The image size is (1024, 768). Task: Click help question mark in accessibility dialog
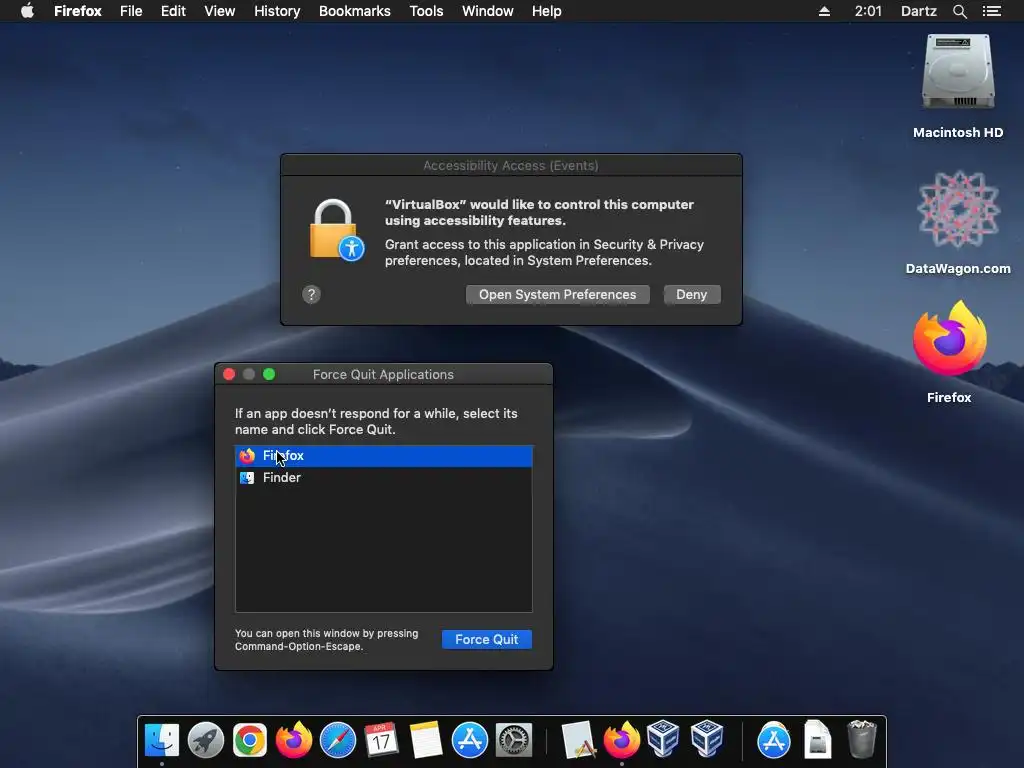312,295
